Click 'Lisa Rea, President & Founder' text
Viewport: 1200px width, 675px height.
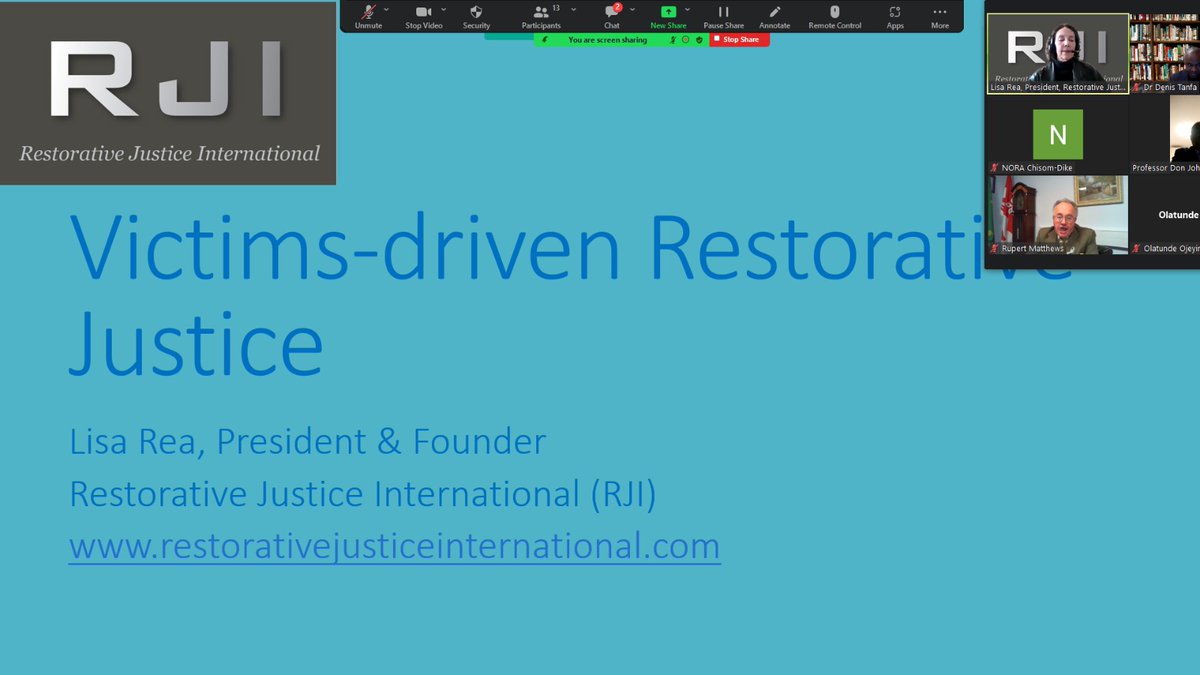[307, 441]
